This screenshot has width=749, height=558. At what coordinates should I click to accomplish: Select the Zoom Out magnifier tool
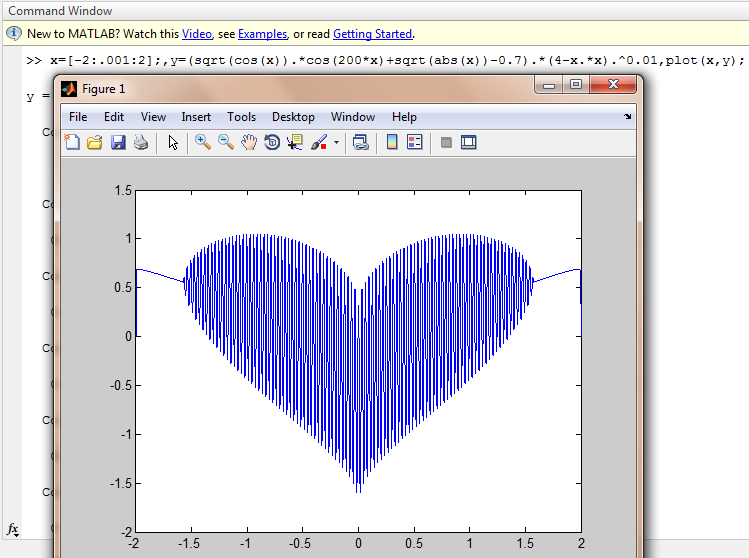[x=226, y=143]
